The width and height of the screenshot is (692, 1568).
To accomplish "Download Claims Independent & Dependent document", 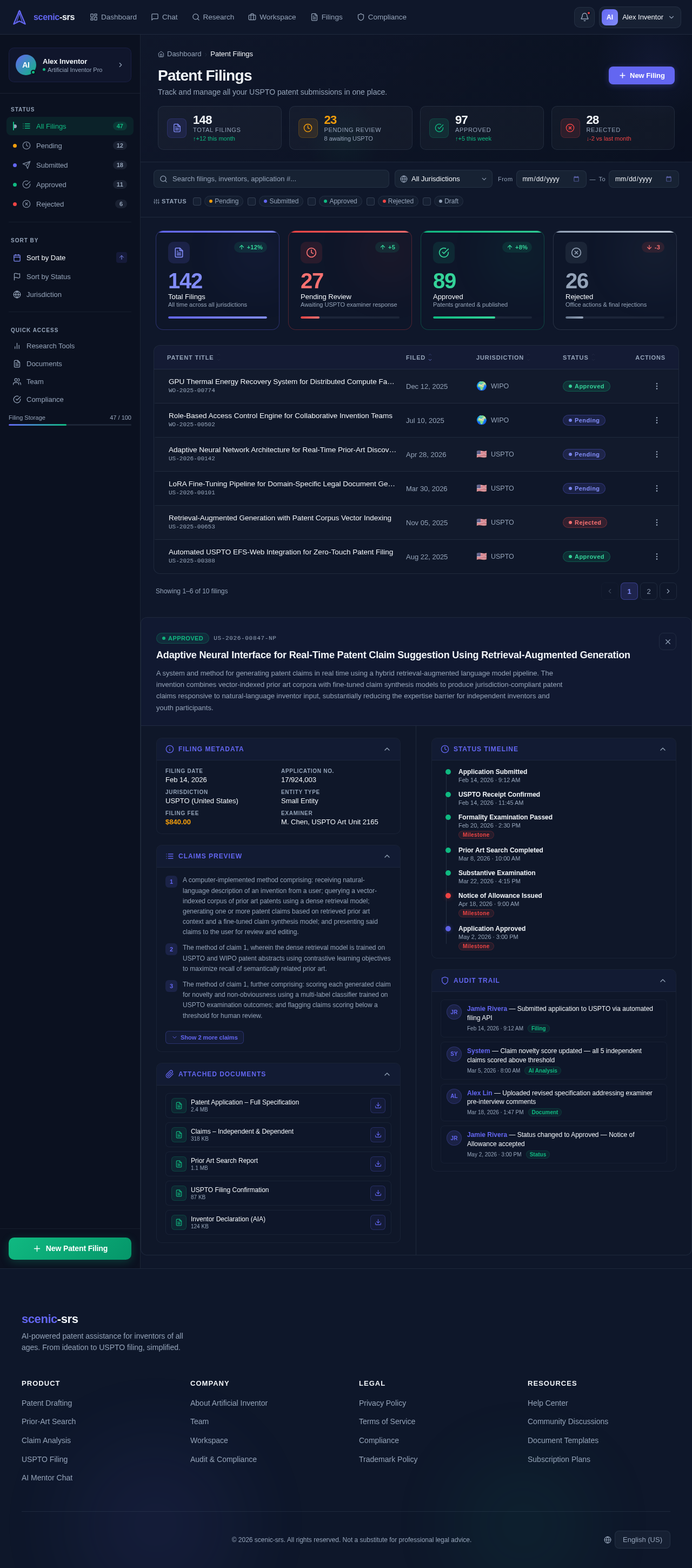I will point(377,1135).
